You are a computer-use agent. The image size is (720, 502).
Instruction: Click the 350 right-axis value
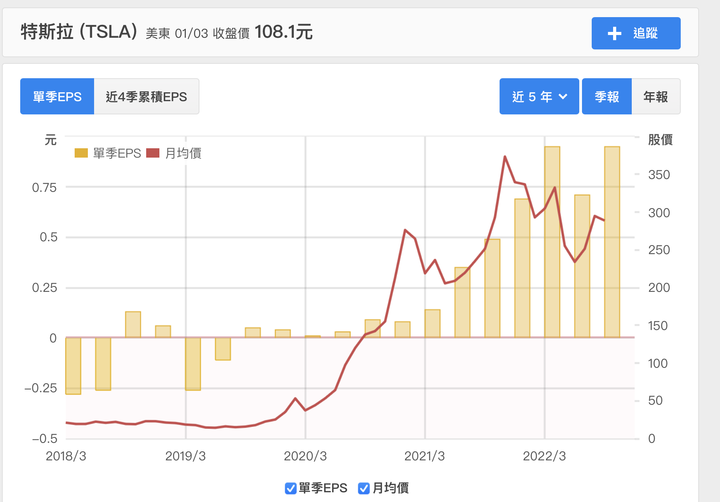659,175
